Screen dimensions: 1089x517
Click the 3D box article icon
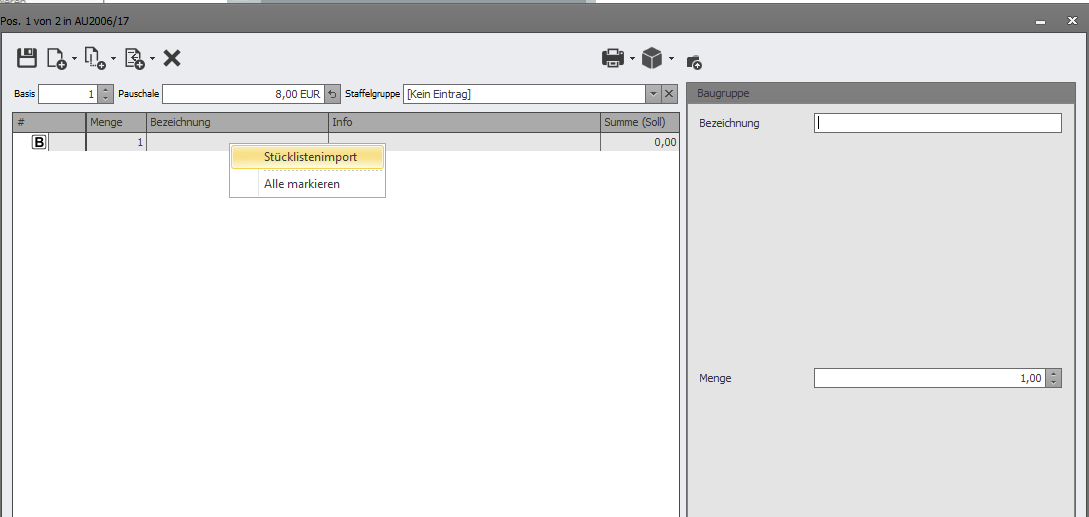652,59
